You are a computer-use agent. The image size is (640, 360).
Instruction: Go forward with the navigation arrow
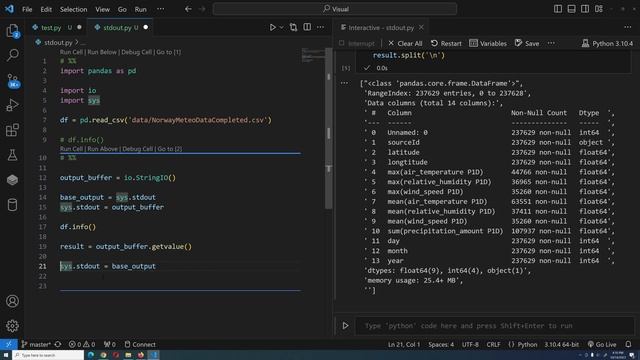(202, 9)
